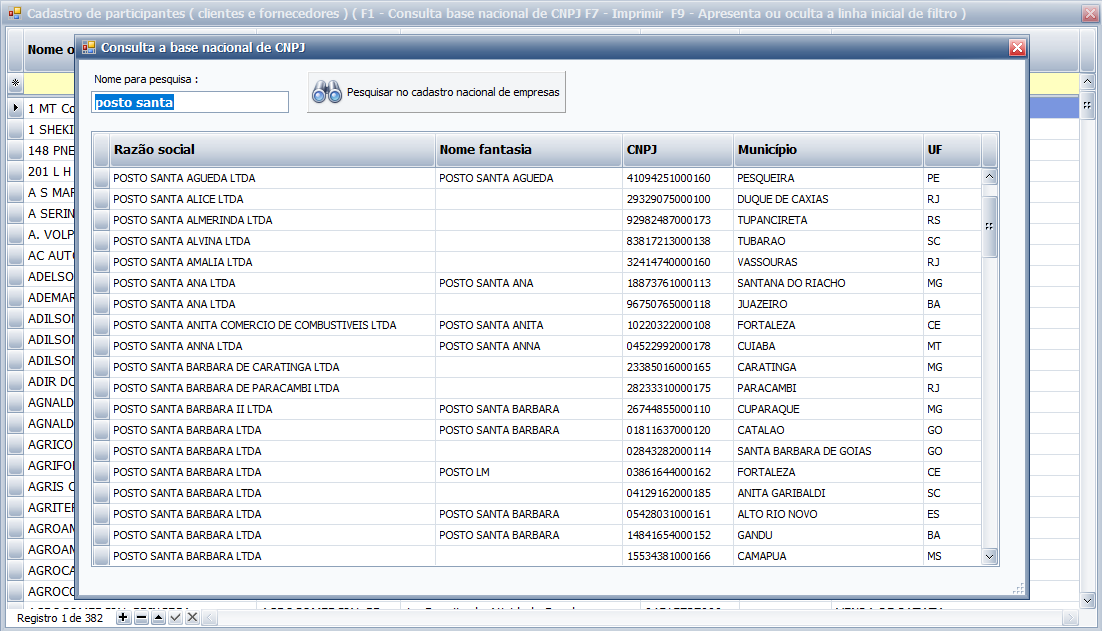
Task: Select the TUPANCIRETA municipality cell
Action: coord(828,221)
